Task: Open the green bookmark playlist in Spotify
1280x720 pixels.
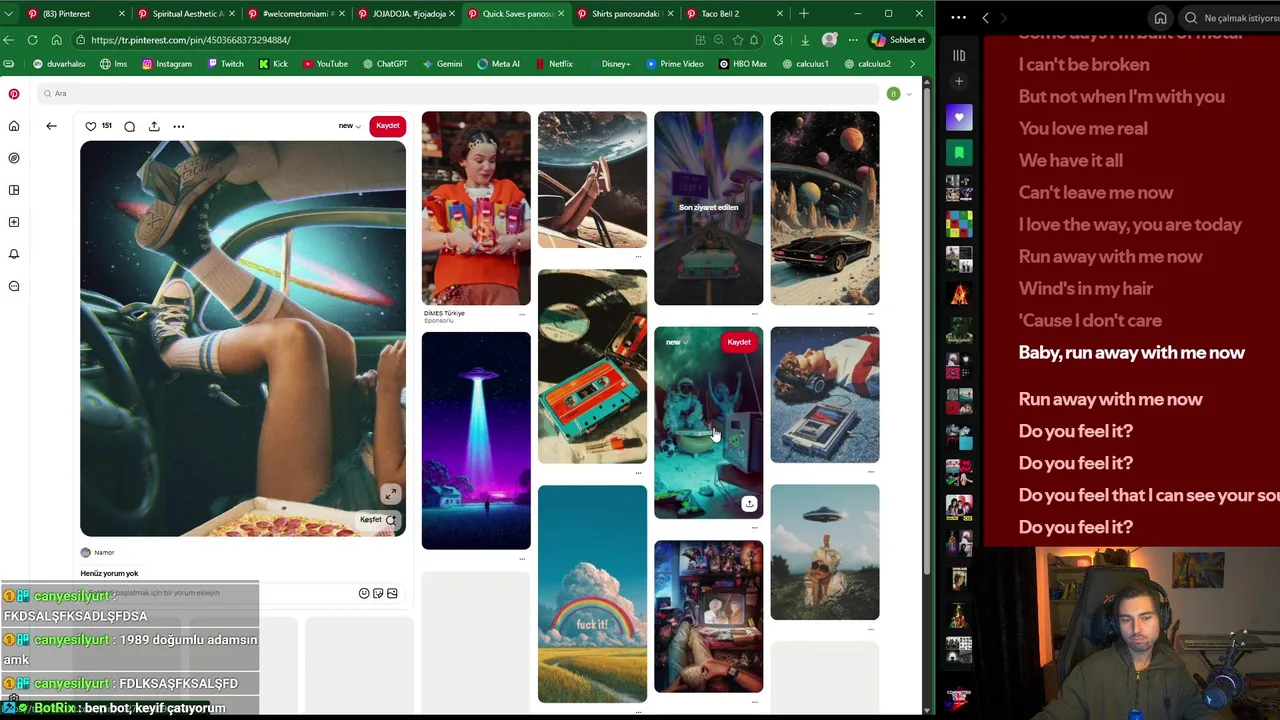Action: click(959, 153)
